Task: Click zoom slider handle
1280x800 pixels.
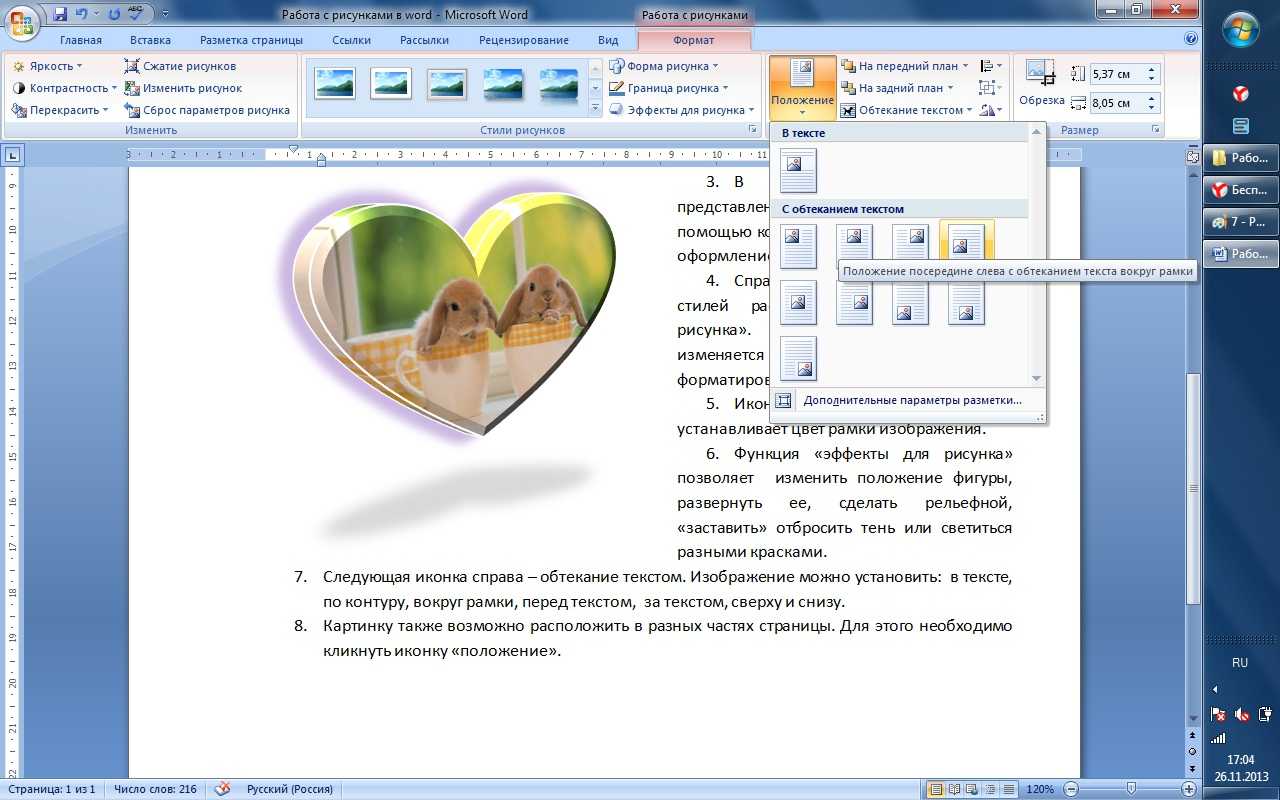Action: click(1131, 789)
